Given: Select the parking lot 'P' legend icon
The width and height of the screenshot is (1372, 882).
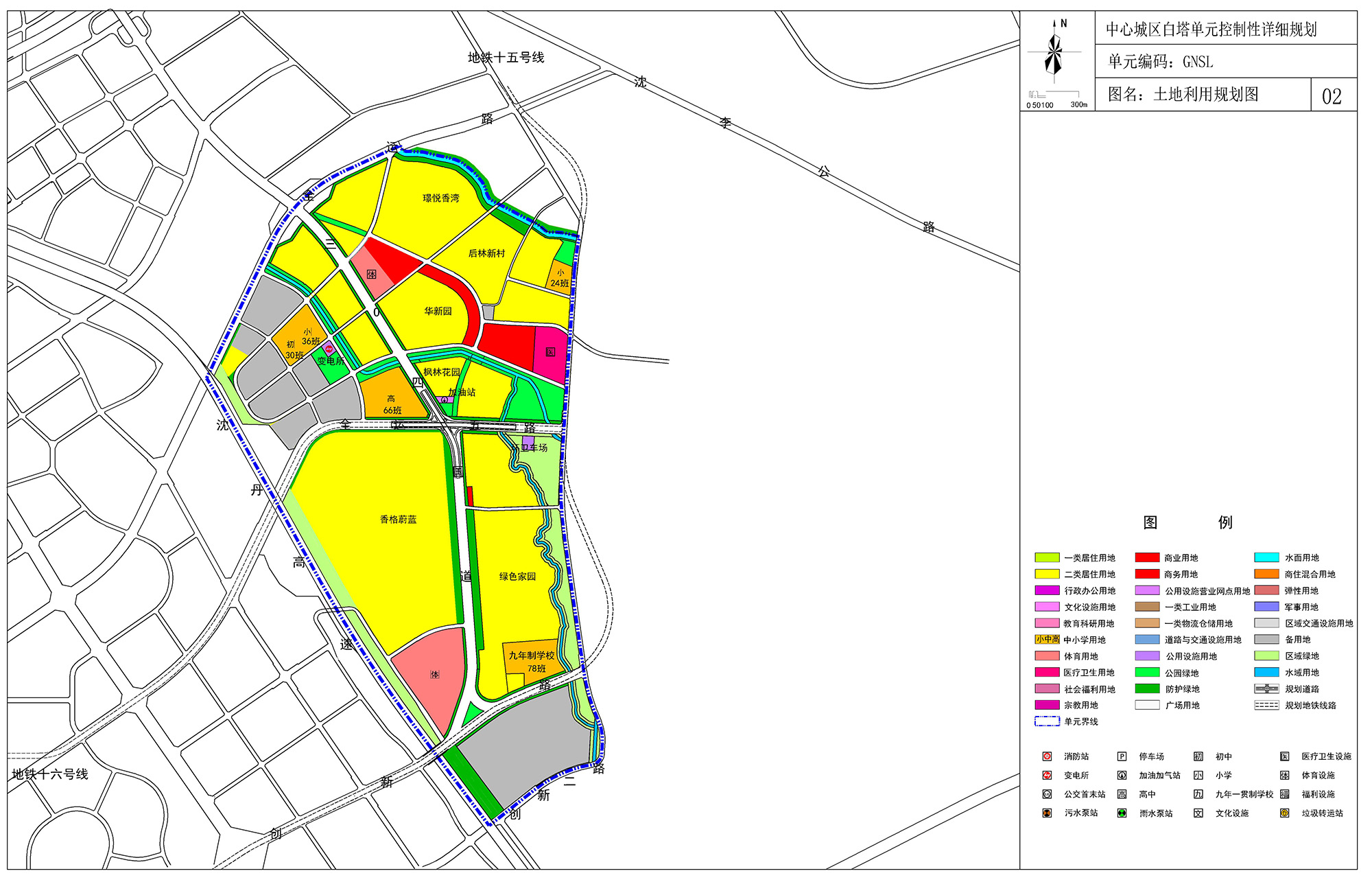Looking at the screenshot, I should click(x=1122, y=756).
